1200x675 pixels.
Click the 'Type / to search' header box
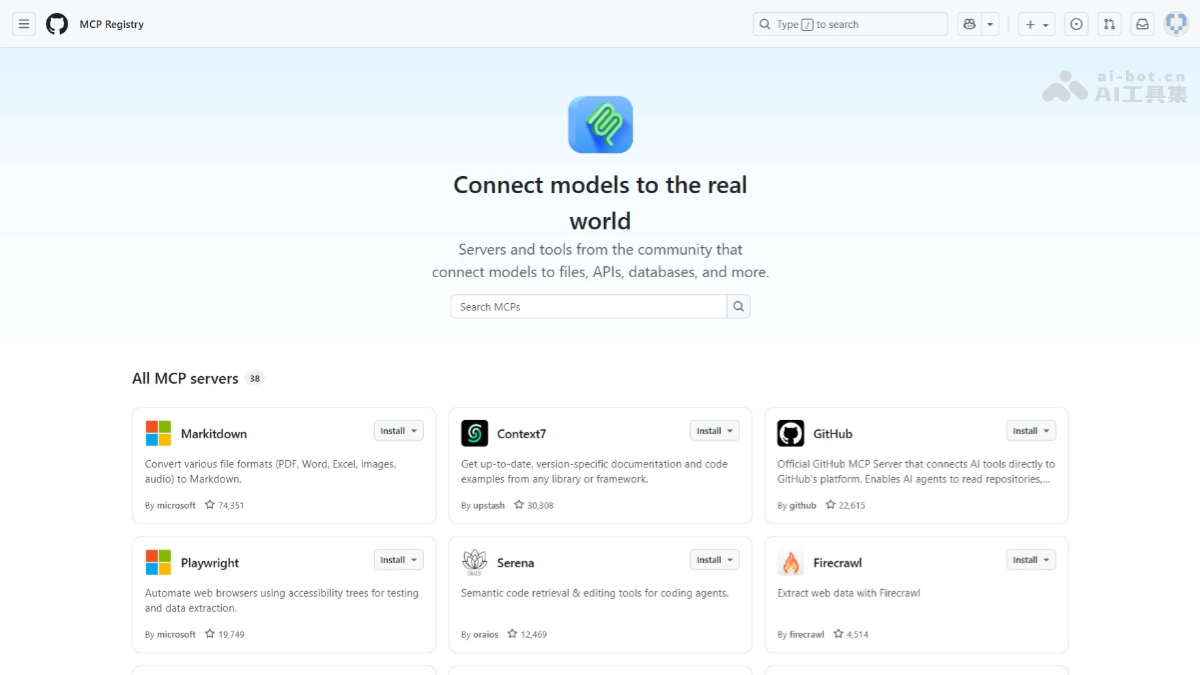(x=849, y=24)
